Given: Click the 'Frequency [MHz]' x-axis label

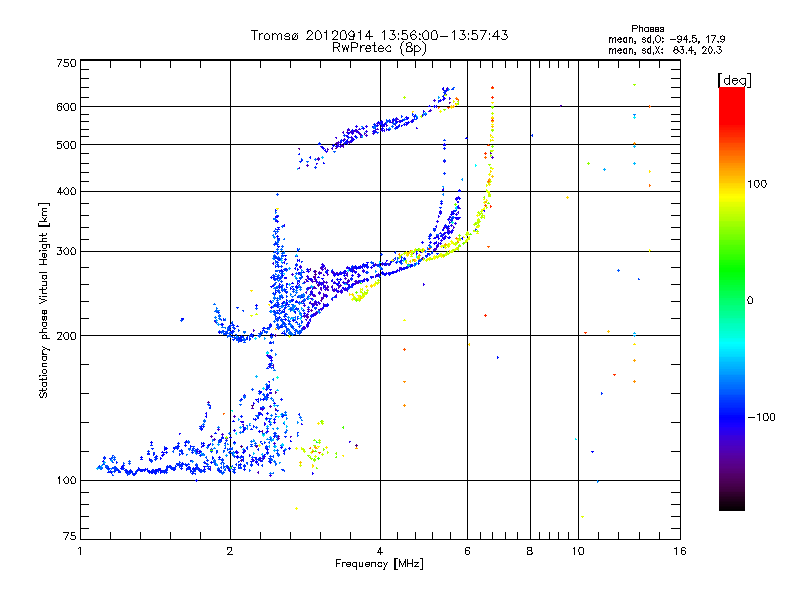Looking at the screenshot, I should (x=379, y=564).
